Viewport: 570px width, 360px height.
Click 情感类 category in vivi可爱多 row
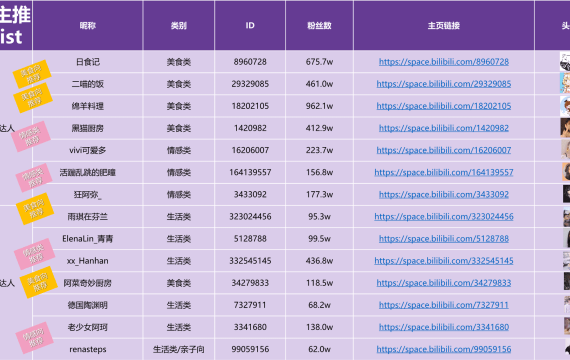[178, 150]
